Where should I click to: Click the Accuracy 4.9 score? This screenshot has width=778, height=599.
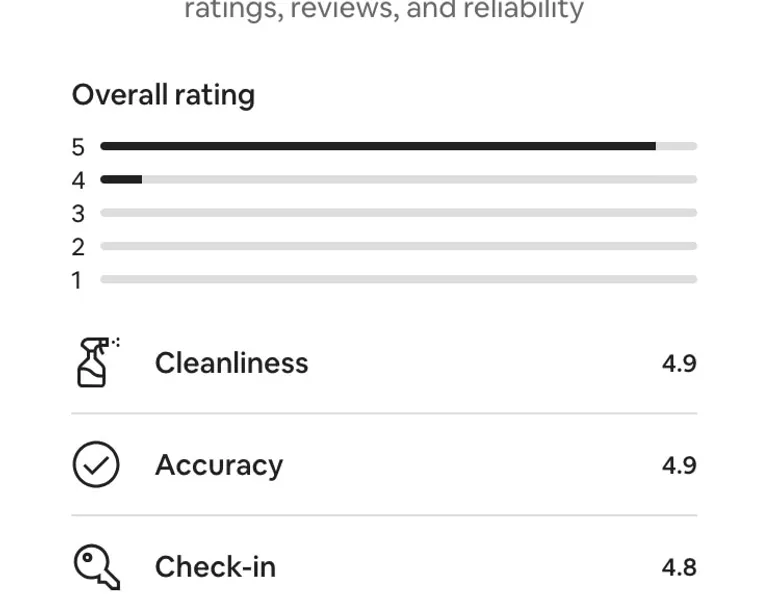click(679, 465)
